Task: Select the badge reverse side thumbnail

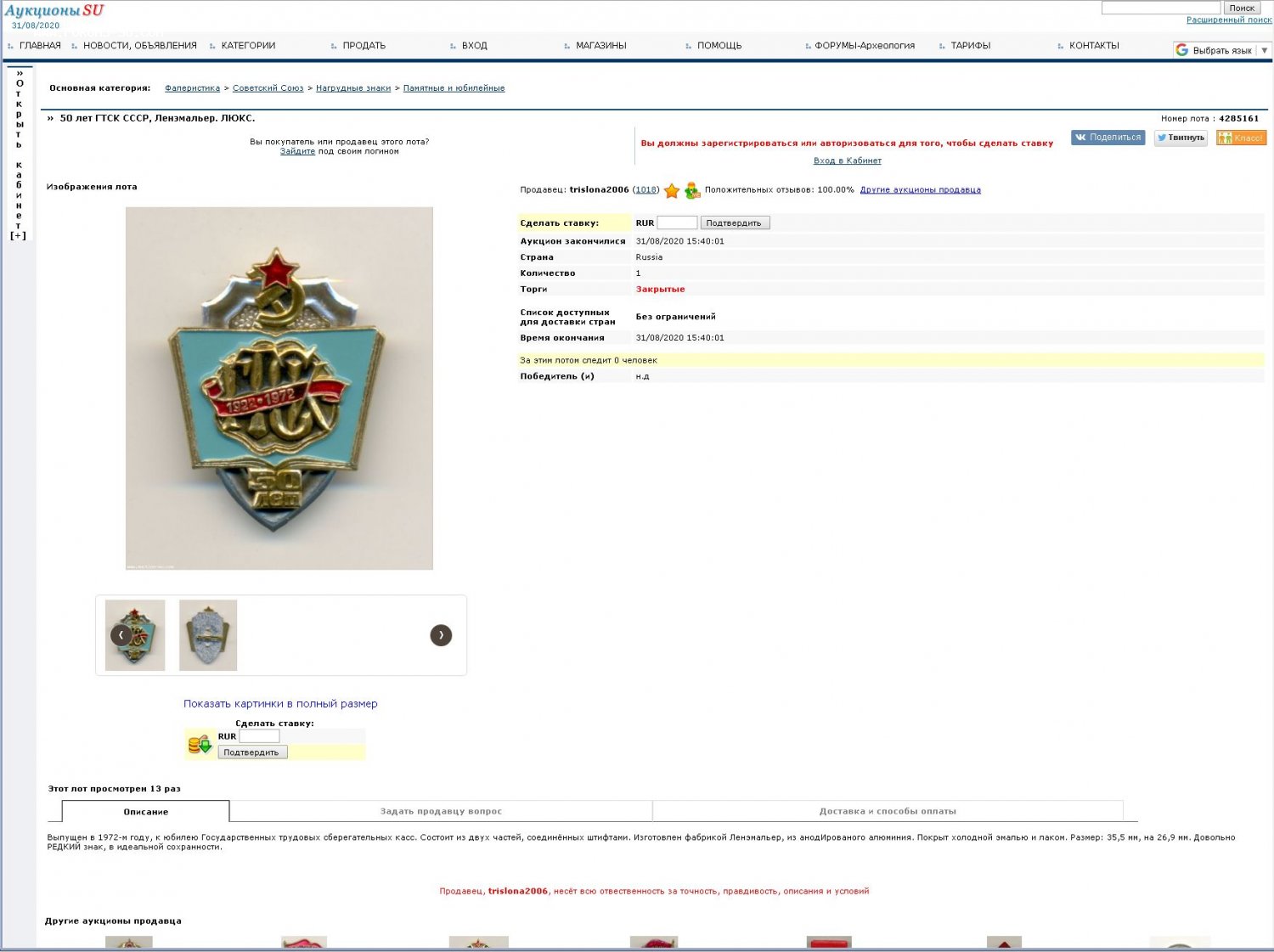Action: [208, 635]
